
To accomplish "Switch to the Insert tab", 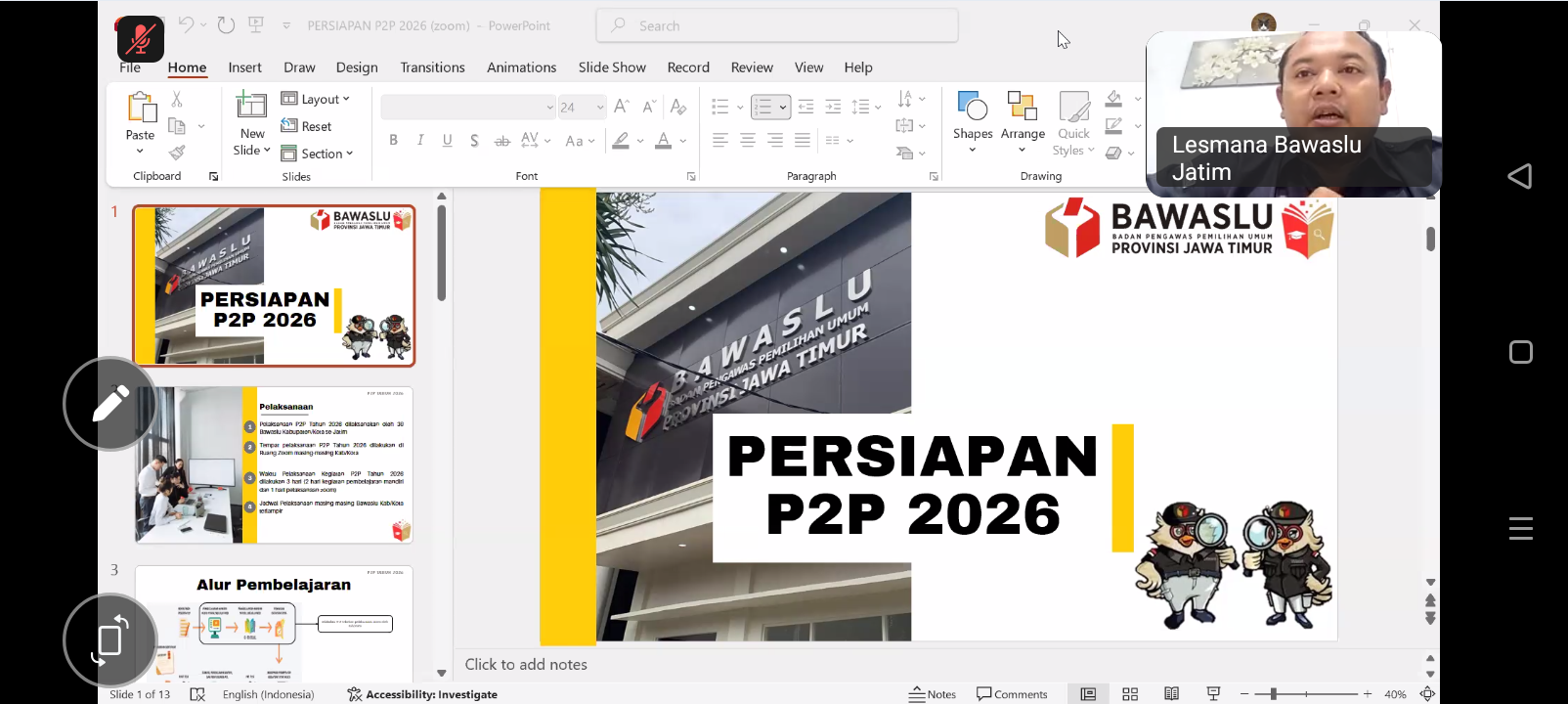I will 244,67.
